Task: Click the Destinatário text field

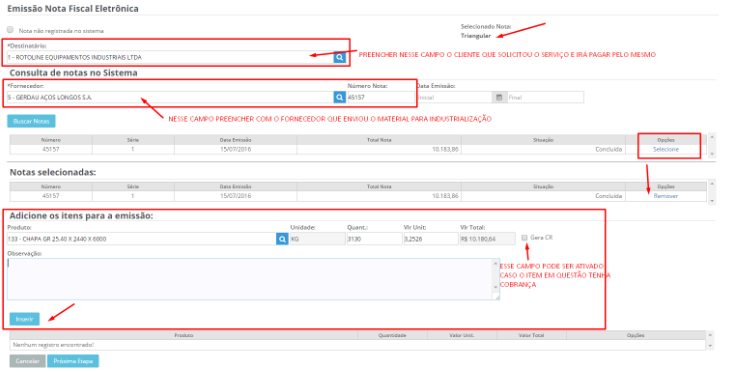Action: click(x=170, y=57)
